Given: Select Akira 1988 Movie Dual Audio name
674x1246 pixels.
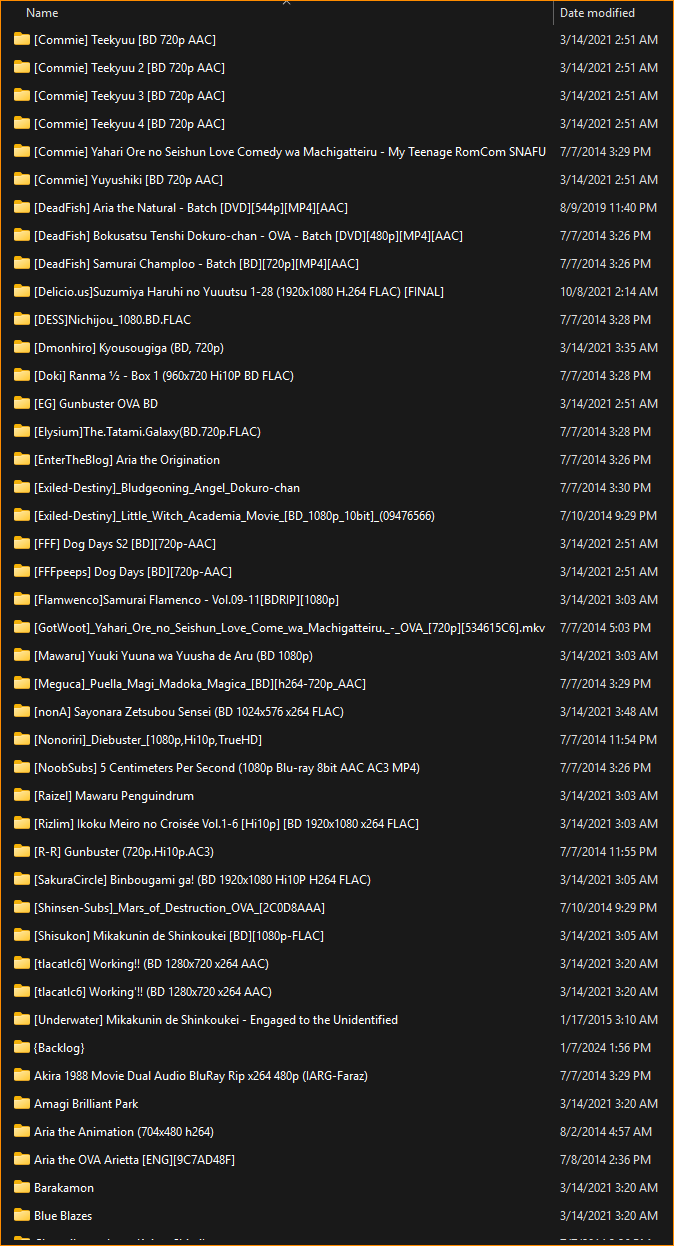Looking at the screenshot, I should [x=201, y=1076].
